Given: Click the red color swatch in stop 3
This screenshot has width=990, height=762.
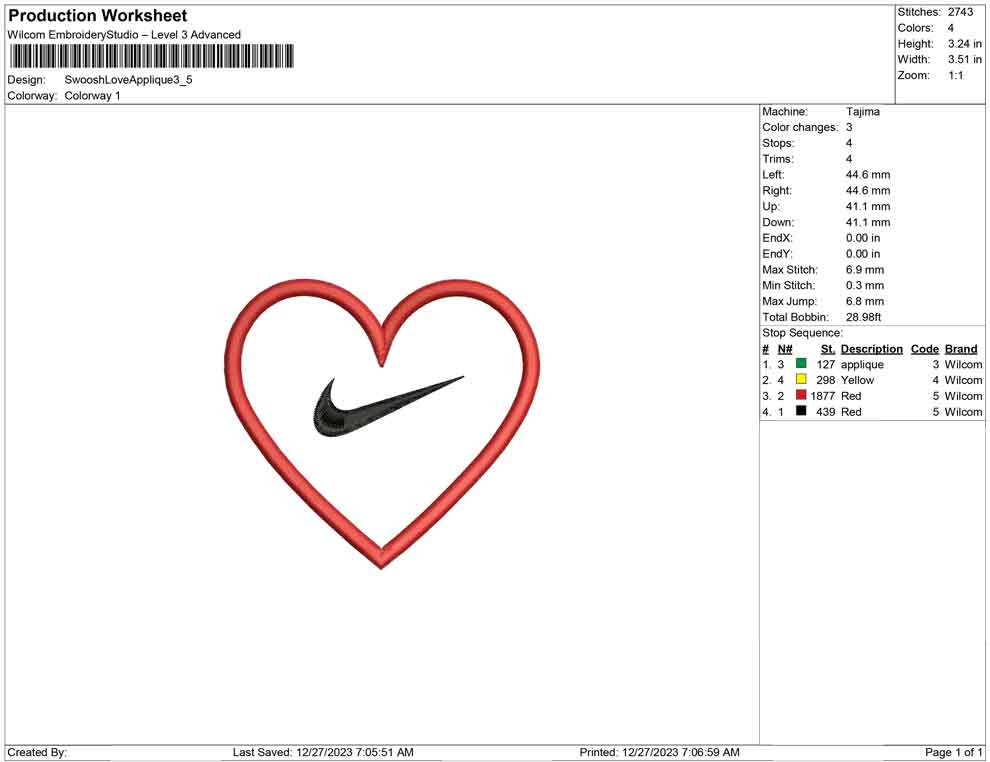Looking at the screenshot, I should coord(801,395).
